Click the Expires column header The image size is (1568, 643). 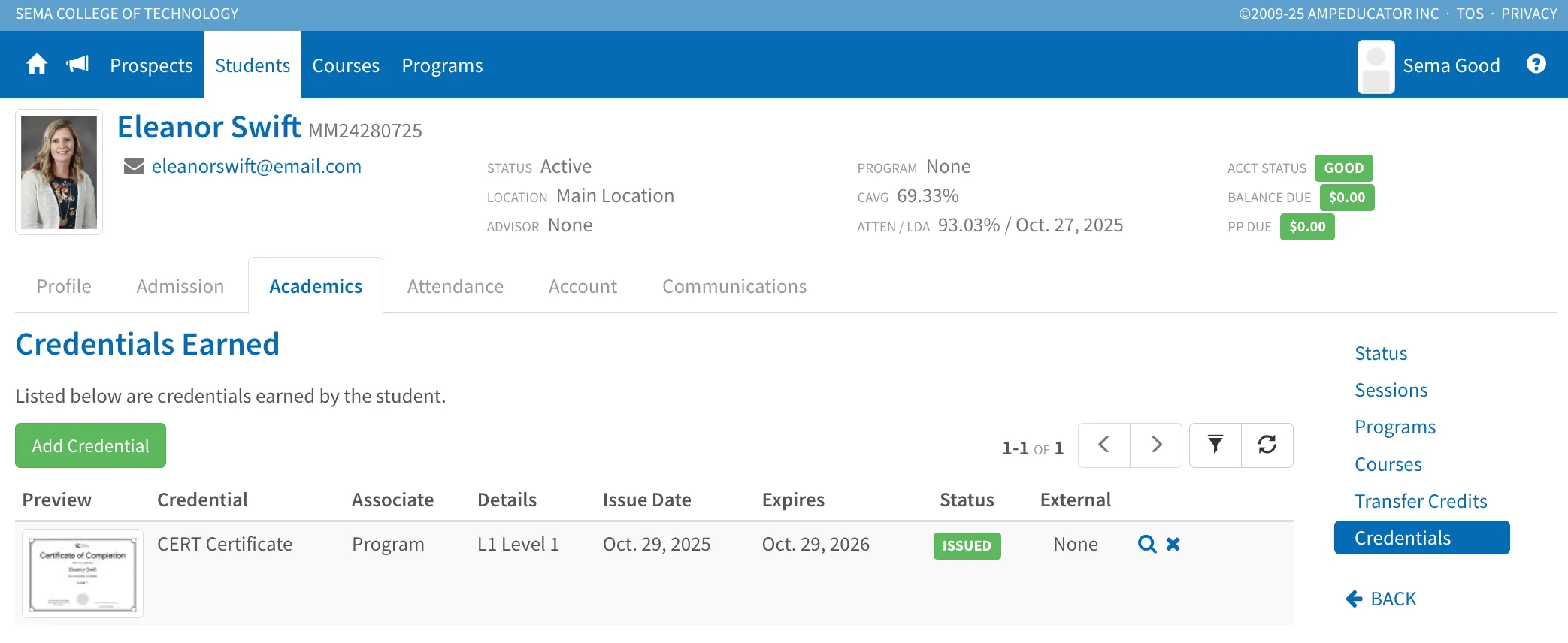[793, 500]
